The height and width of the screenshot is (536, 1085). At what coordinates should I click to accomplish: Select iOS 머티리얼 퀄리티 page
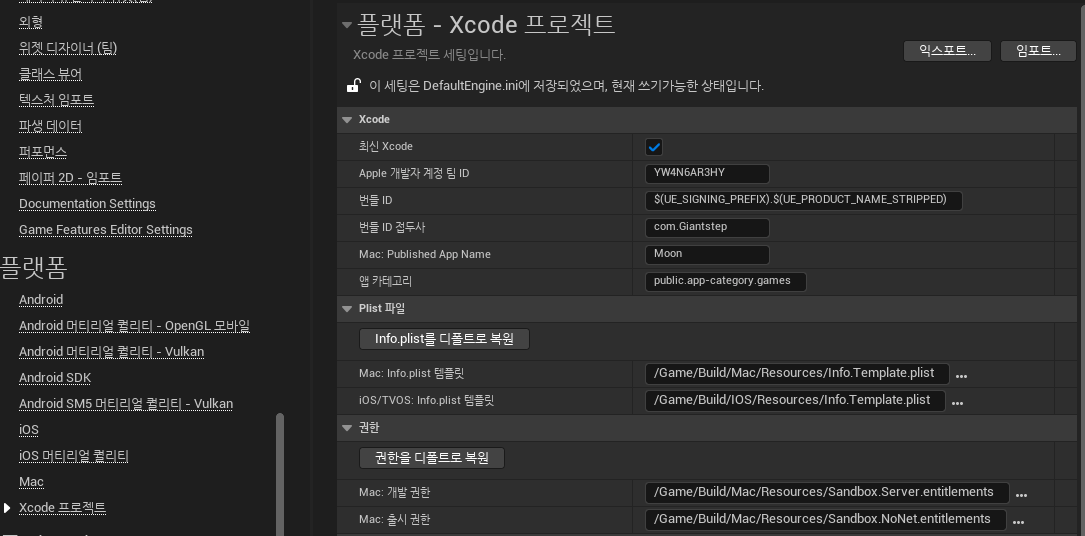pyautogui.click(x=73, y=456)
